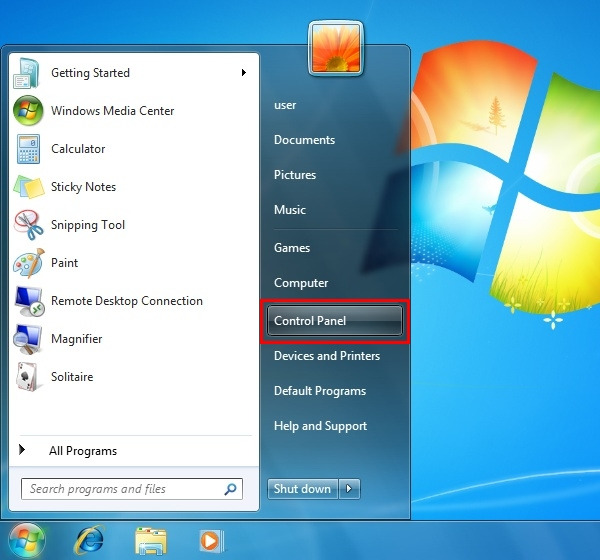Open the Paint palette icon
The height and width of the screenshot is (560, 600).
(28, 263)
